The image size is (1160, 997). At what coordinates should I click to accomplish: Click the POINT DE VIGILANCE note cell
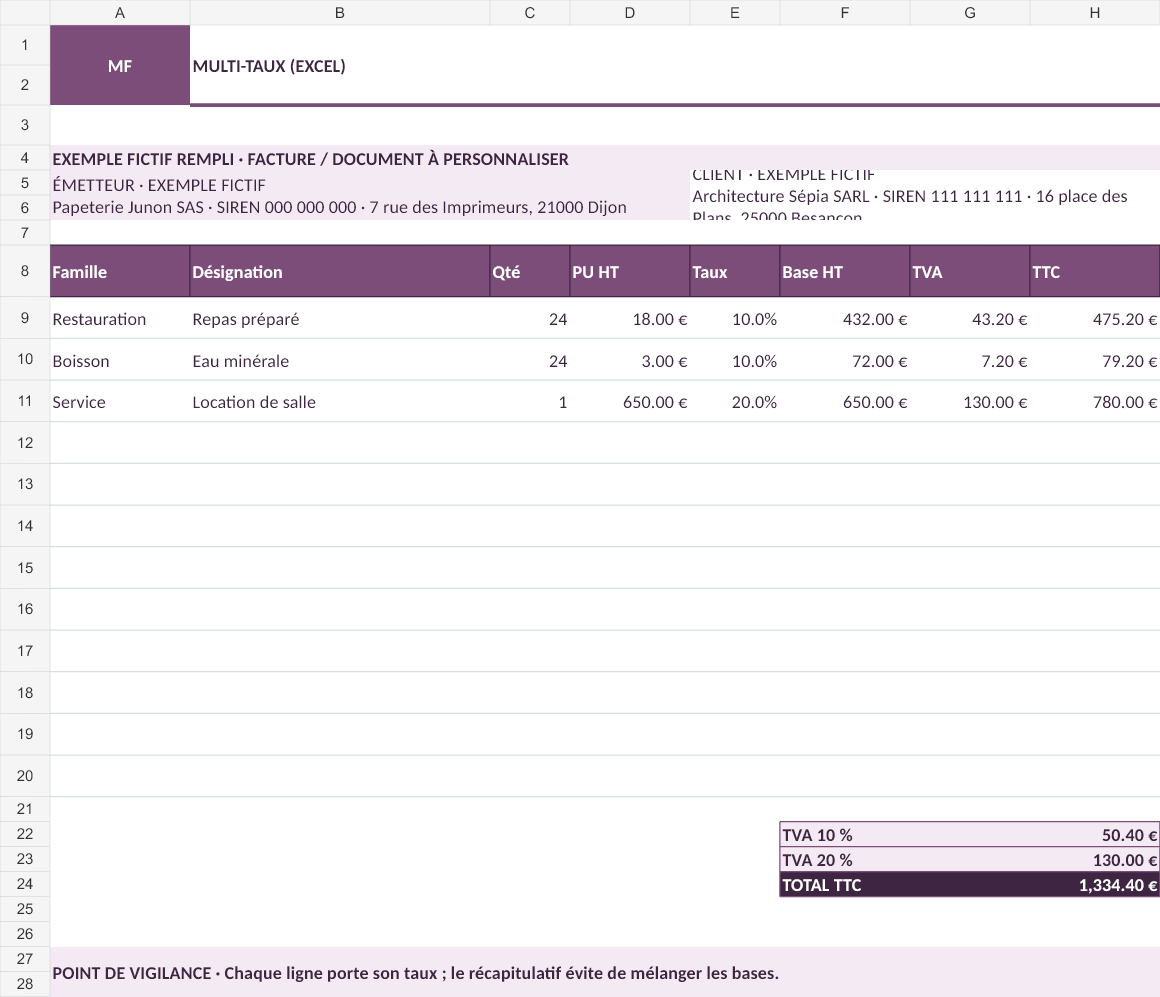pos(605,972)
